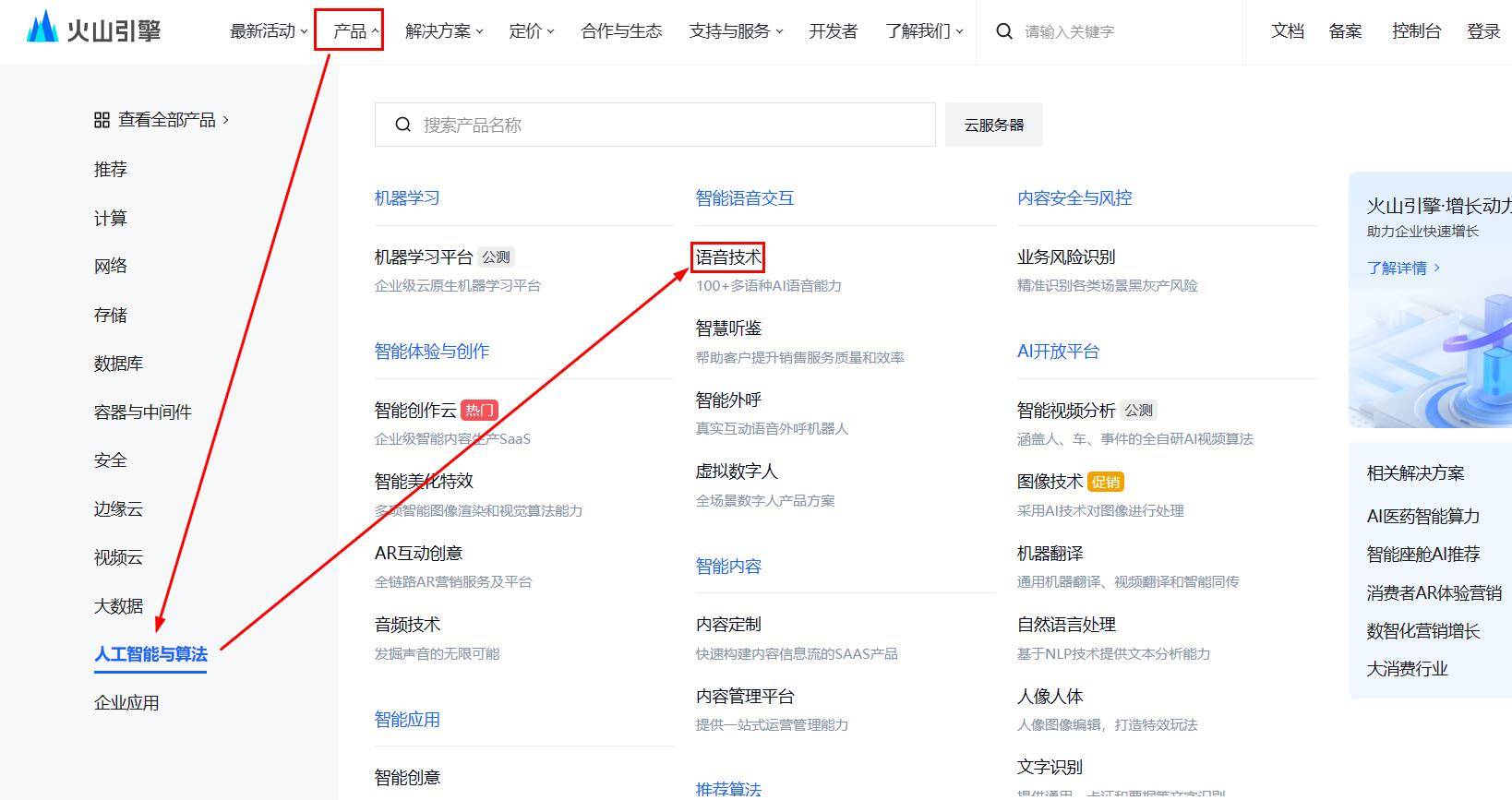Expand the 最新活动 dropdown
Screen dimensions: 1512x800
[269, 31]
